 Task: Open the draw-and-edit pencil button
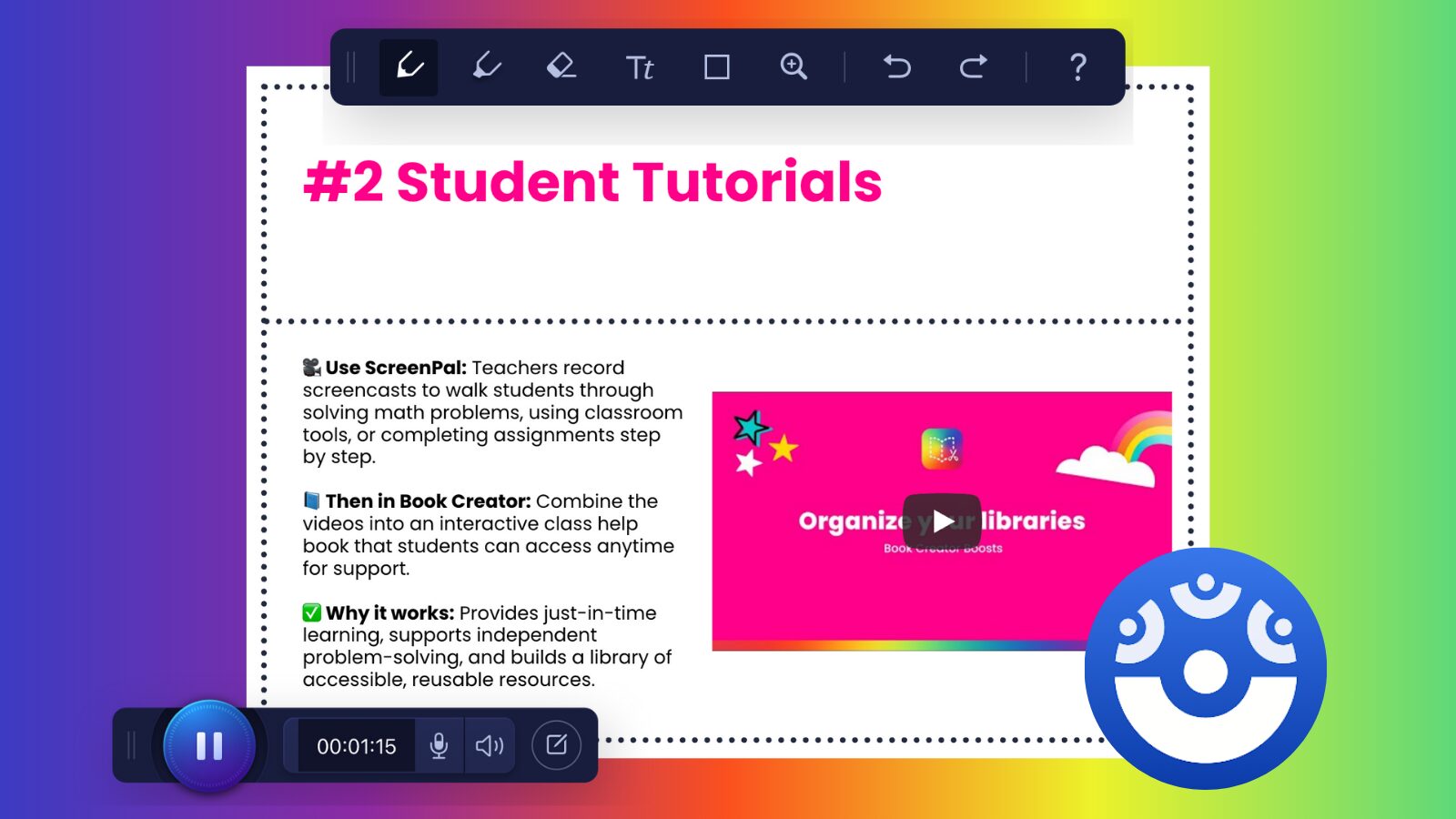coord(556,745)
